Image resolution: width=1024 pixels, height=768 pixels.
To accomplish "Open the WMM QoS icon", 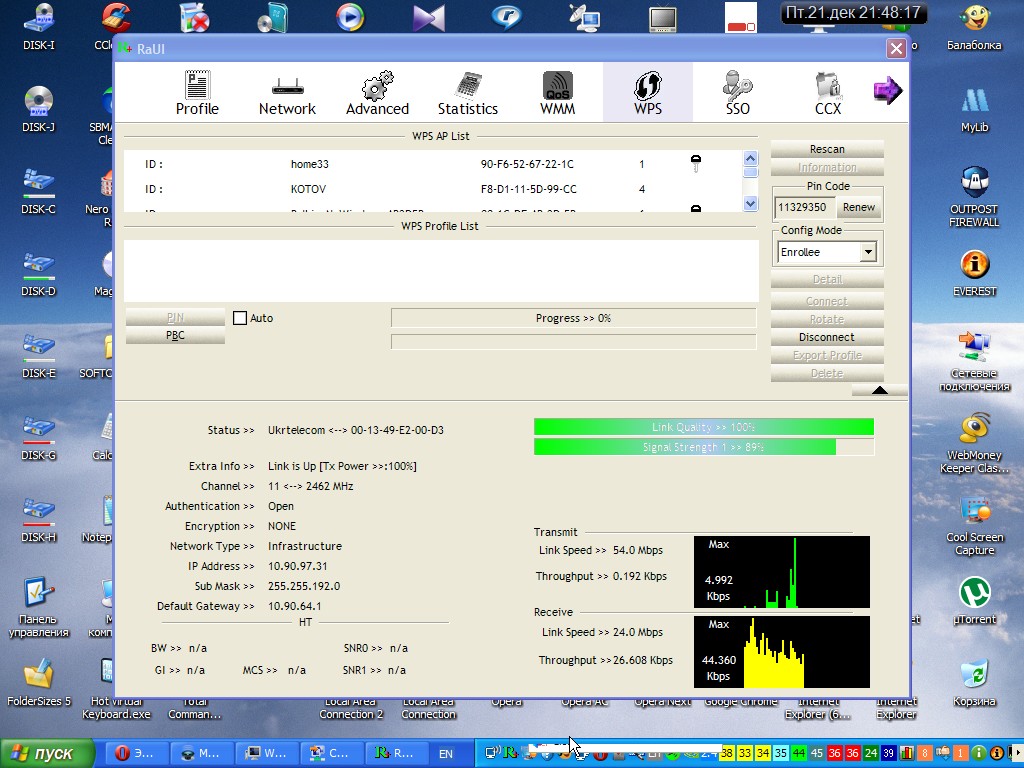I will (557, 93).
